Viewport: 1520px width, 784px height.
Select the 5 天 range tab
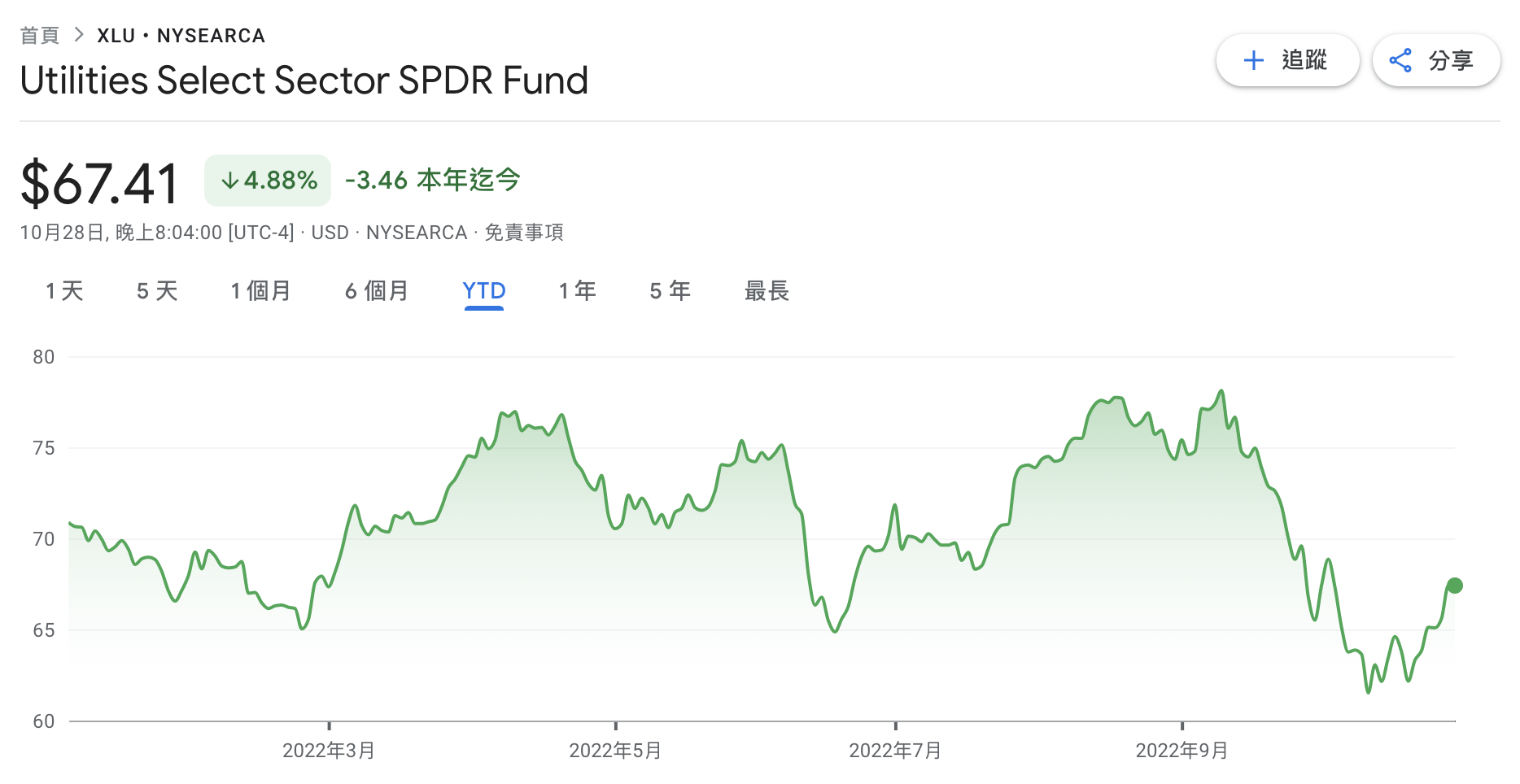(157, 291)
